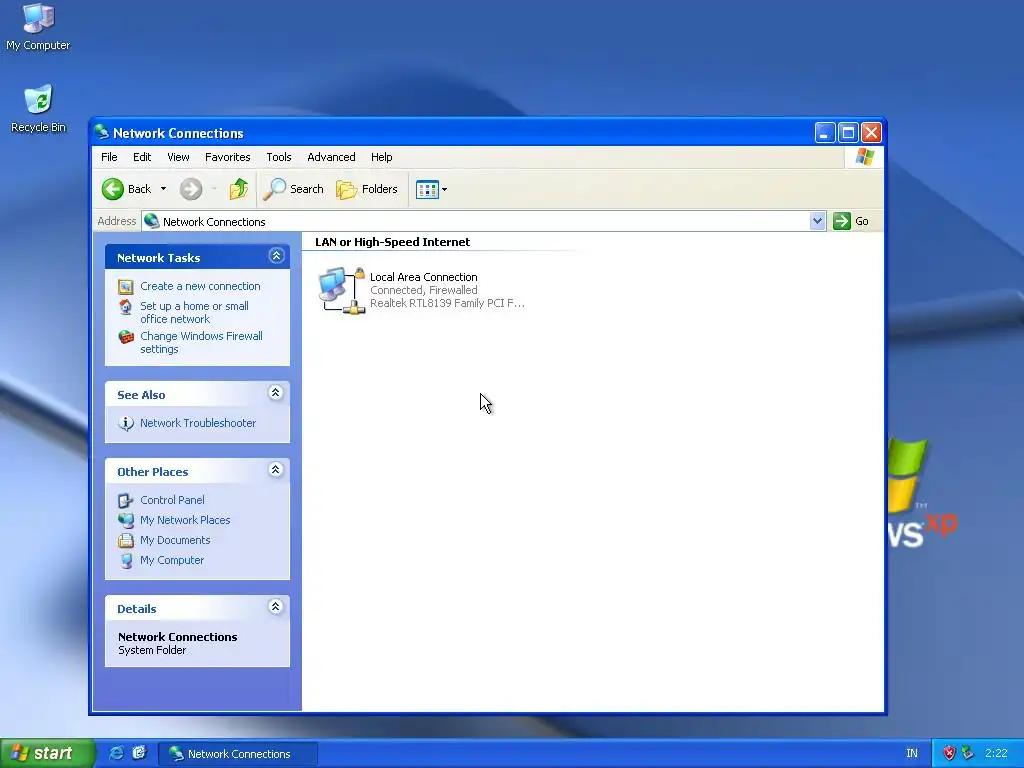This screenshot has width=1024, height=768.
Task: Go to My Network Places link
Action: point(185,520)
